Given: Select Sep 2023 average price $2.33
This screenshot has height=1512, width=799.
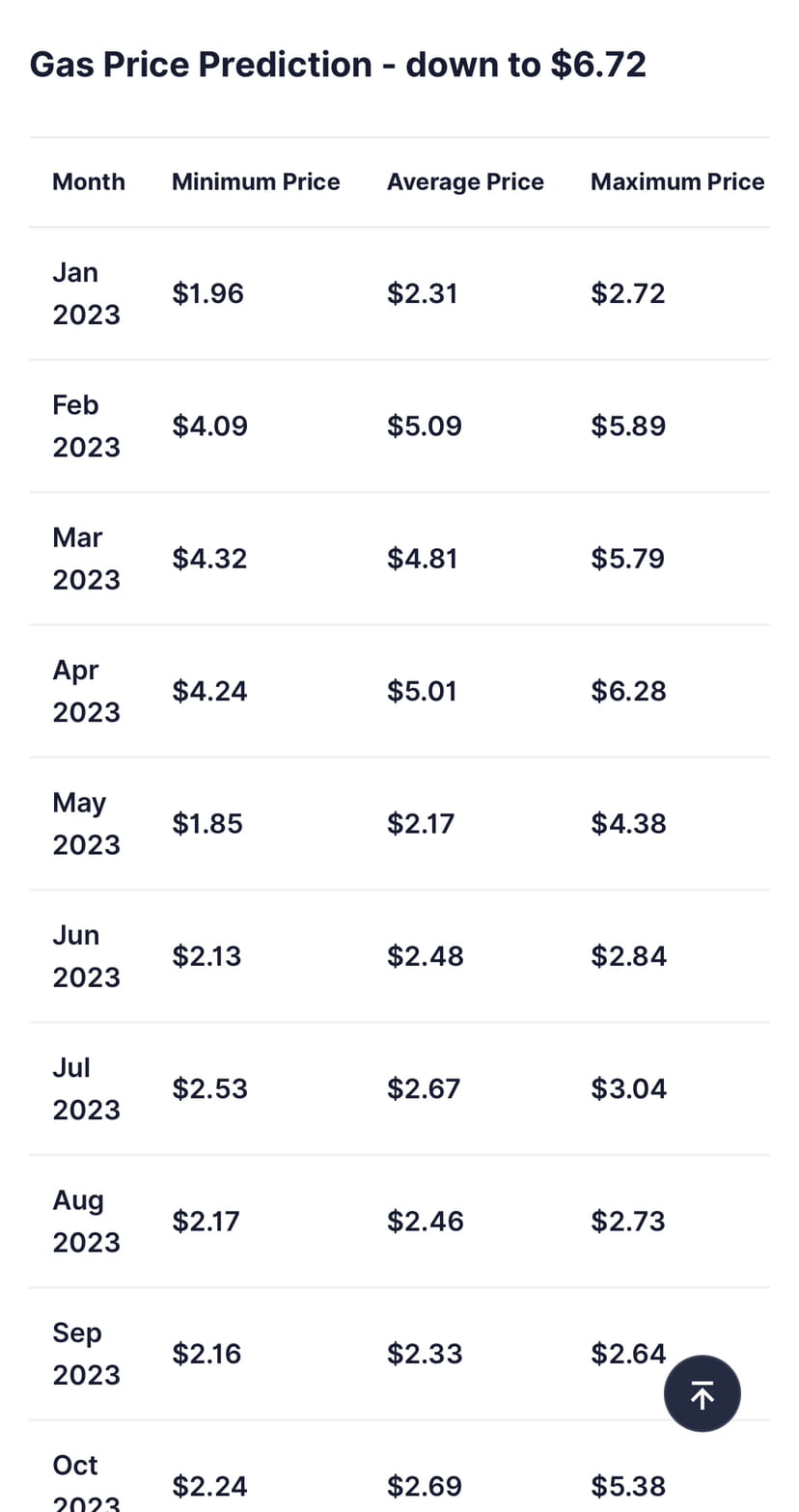Looking at the screenshot, I should point(425,1354).
